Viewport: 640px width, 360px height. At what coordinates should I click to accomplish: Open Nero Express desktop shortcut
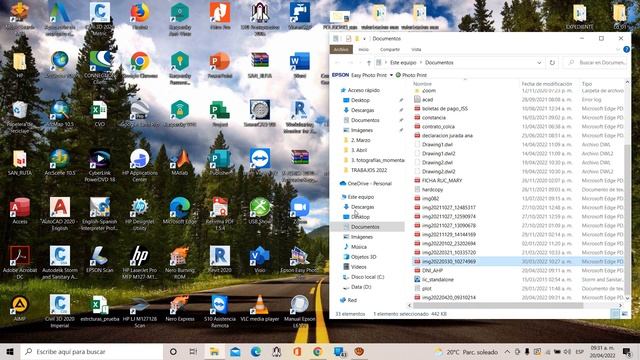180,308
